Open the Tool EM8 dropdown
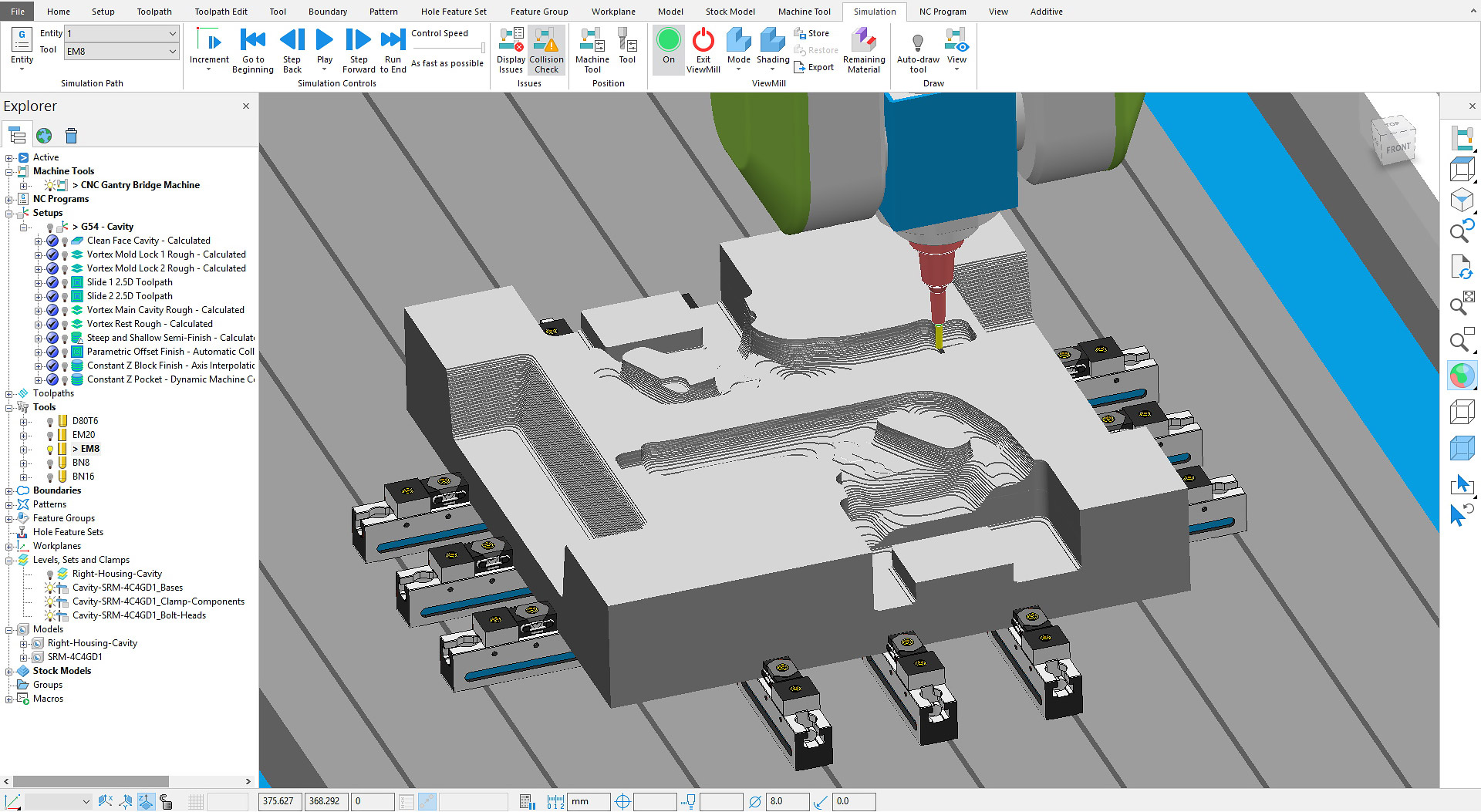Image resolution: width=1481 pixels, height=812 pixels. 172,52
